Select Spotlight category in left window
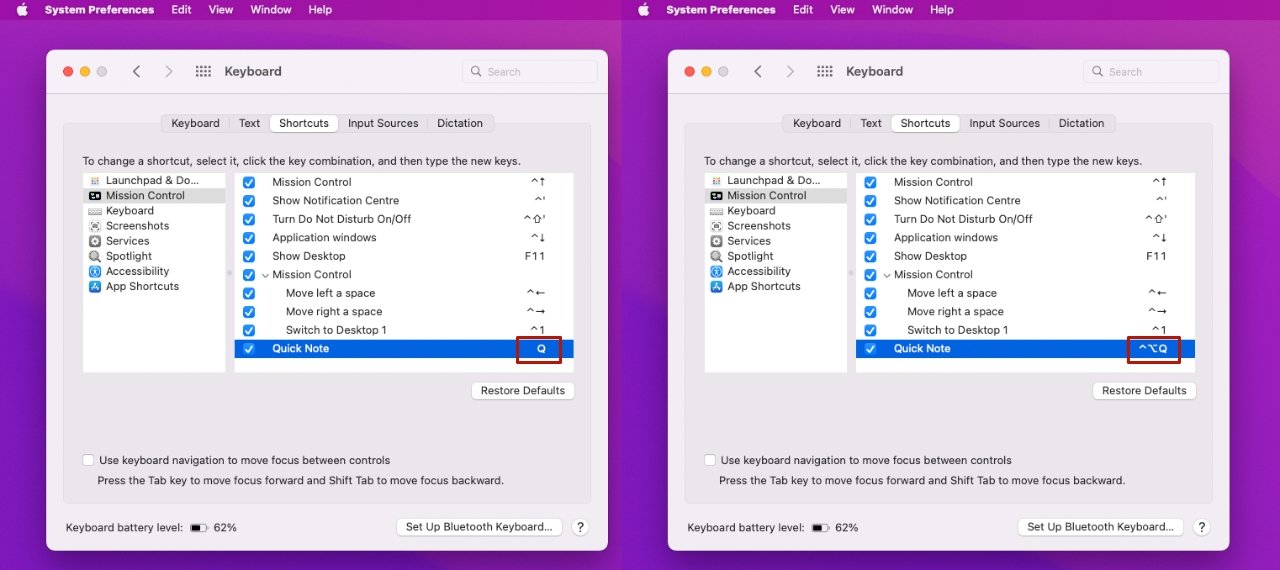The width and height of the screenshot is (1280, 570). coord(154,256)
